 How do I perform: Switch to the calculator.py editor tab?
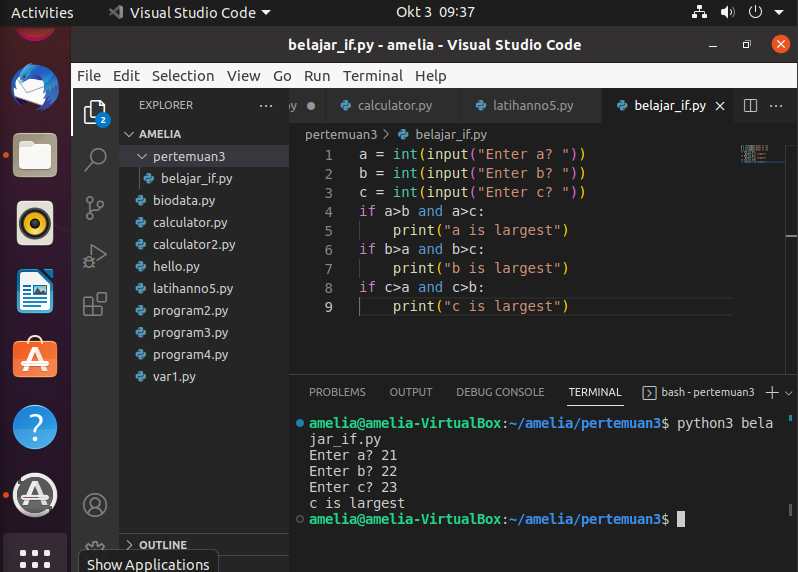coord(393,105)
